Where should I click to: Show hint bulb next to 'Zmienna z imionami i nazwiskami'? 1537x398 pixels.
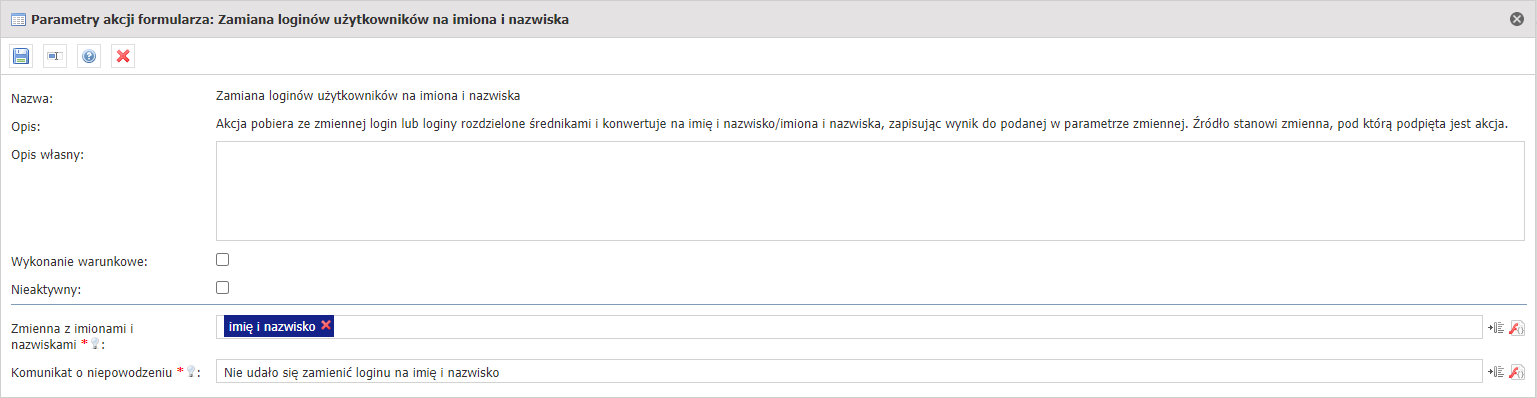pos(95,344)
